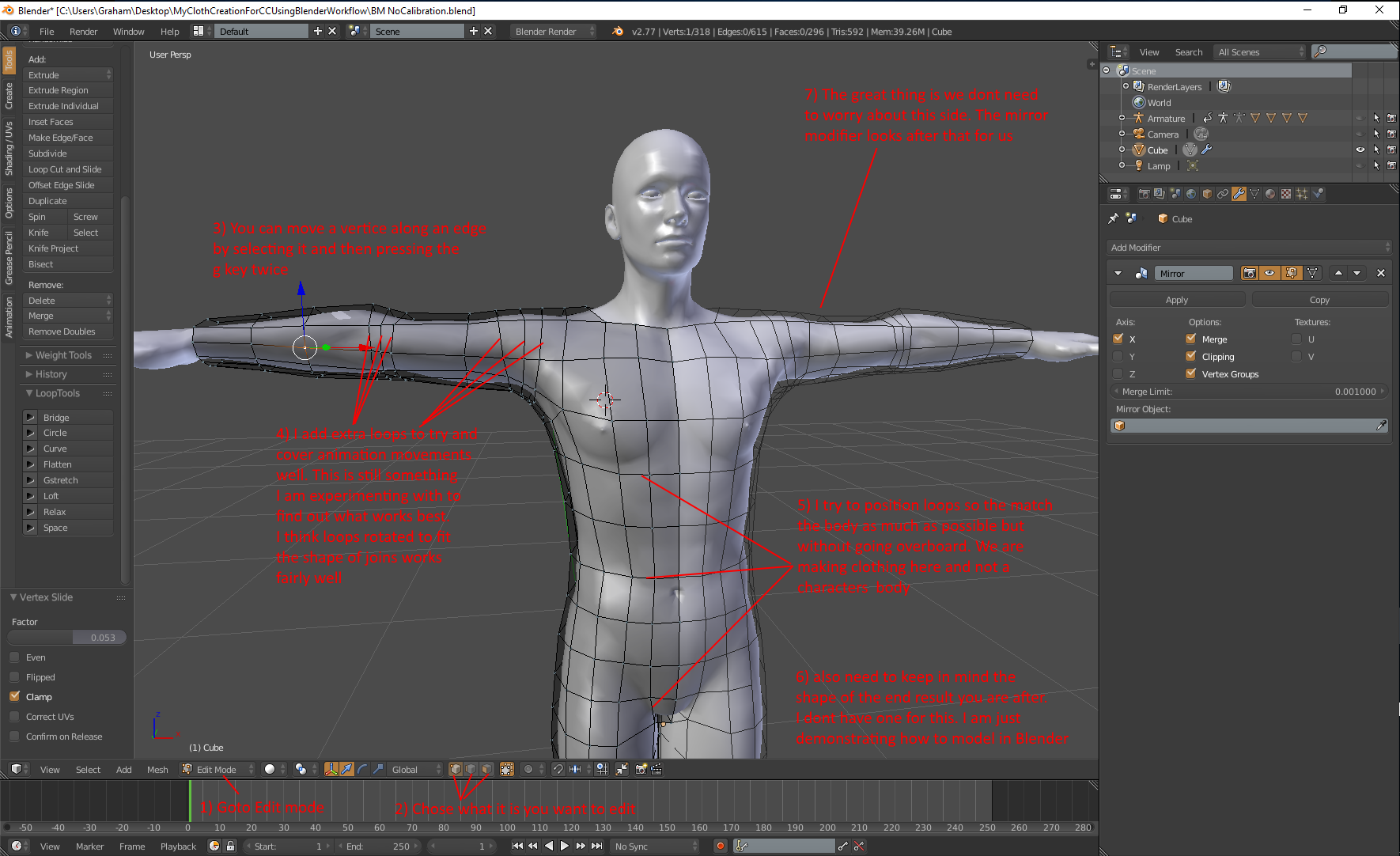The height and width of the screenshot is (856, 1400).
Task: Click the Copy modifier button
Action: (1319, 300)
